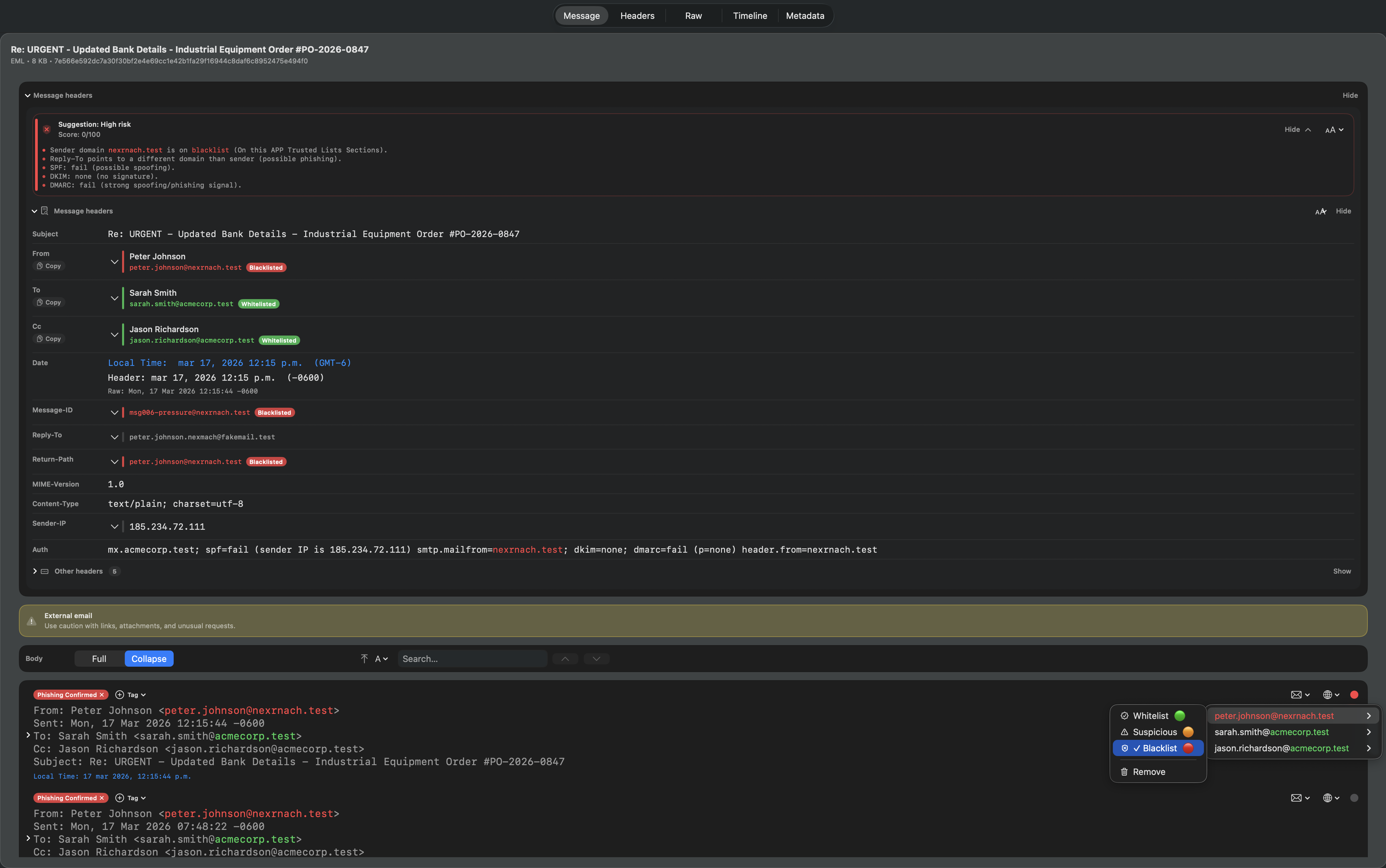Add a tag with the plus circle icon

(x=119, y=694)
